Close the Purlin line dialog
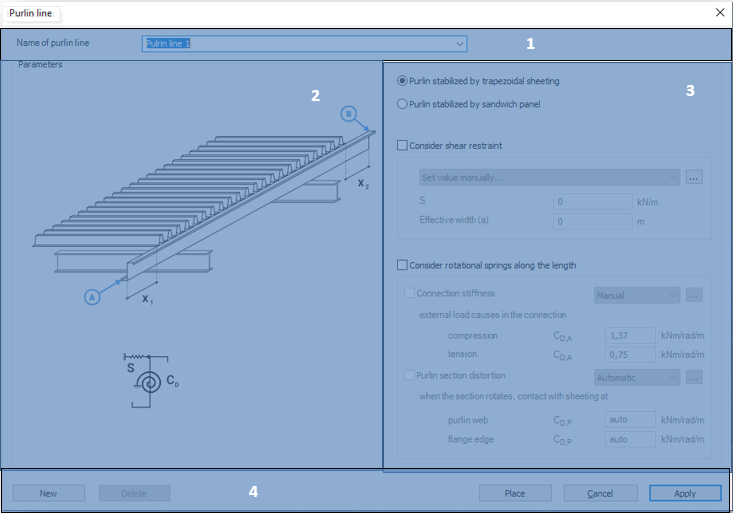The width and height of the screenshot is (733, 513). tap(720, 13)
